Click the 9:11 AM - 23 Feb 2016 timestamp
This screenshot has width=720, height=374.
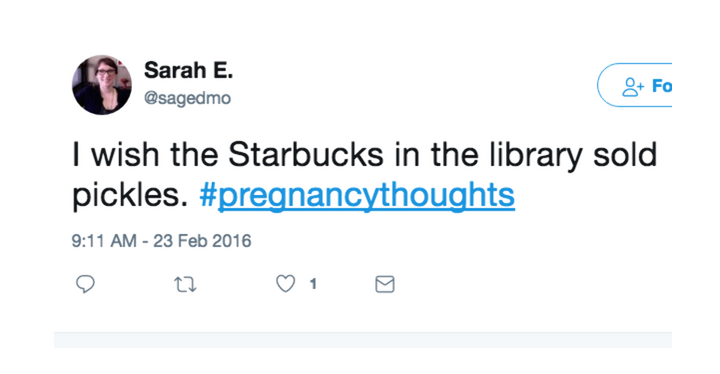[x=161, y=241]
